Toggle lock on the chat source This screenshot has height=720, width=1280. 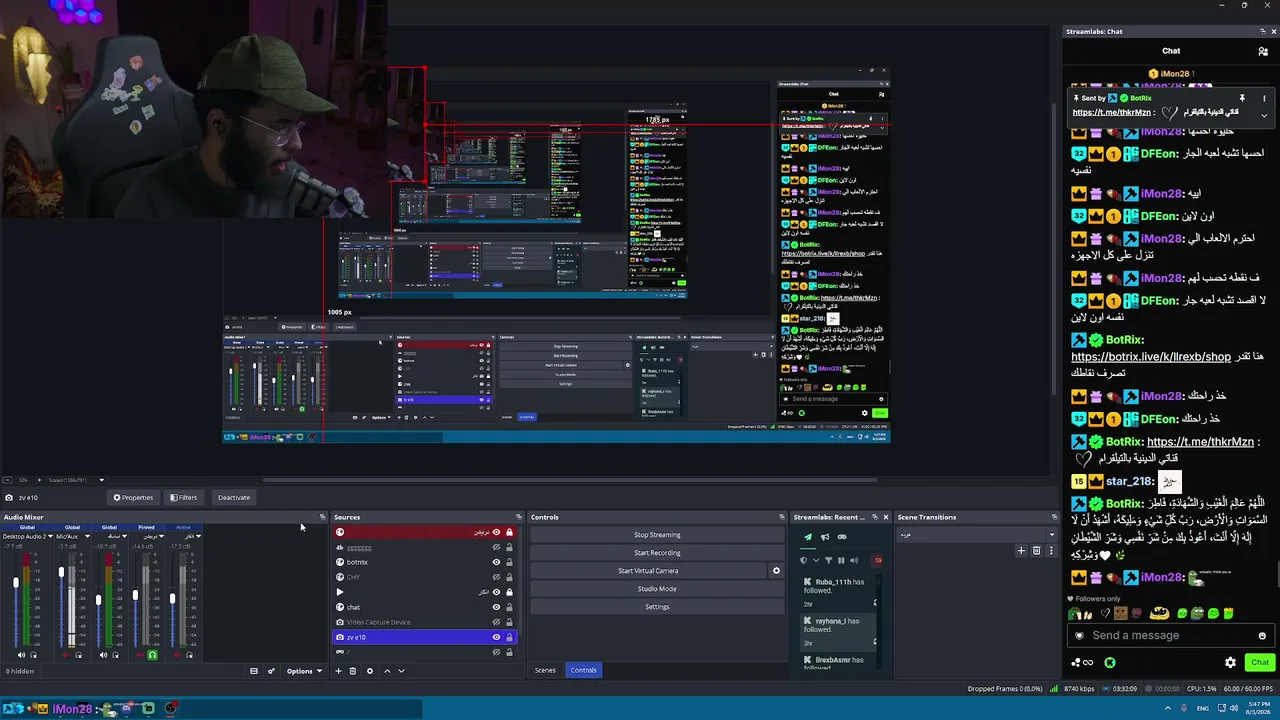click(x=509, y=607)
